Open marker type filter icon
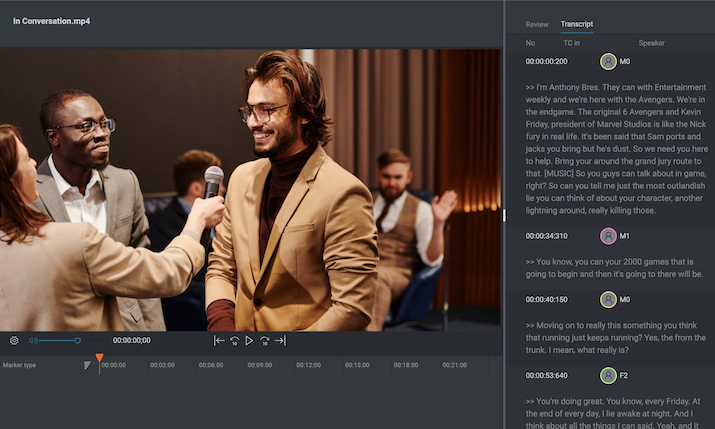This screenshot has height=429, width=715. 88,365
